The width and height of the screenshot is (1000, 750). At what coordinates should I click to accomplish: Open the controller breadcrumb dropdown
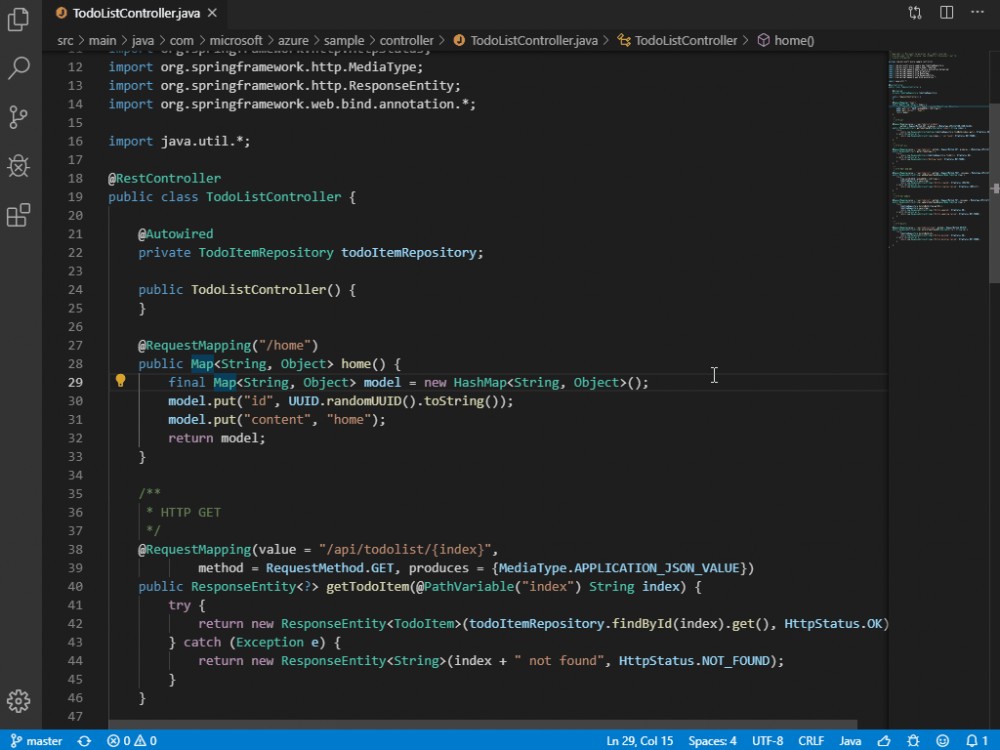pos(408,41)
